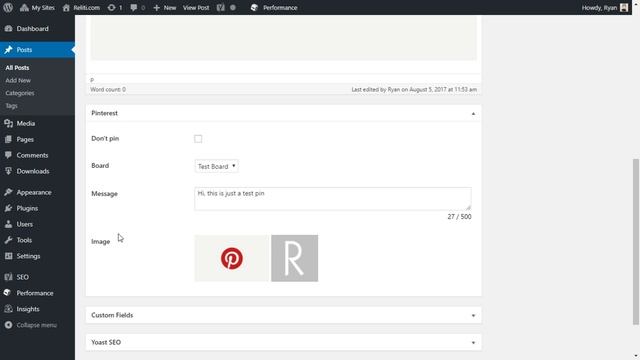Click View Post link
Screen dimensions: 640x360
[196, 7]
